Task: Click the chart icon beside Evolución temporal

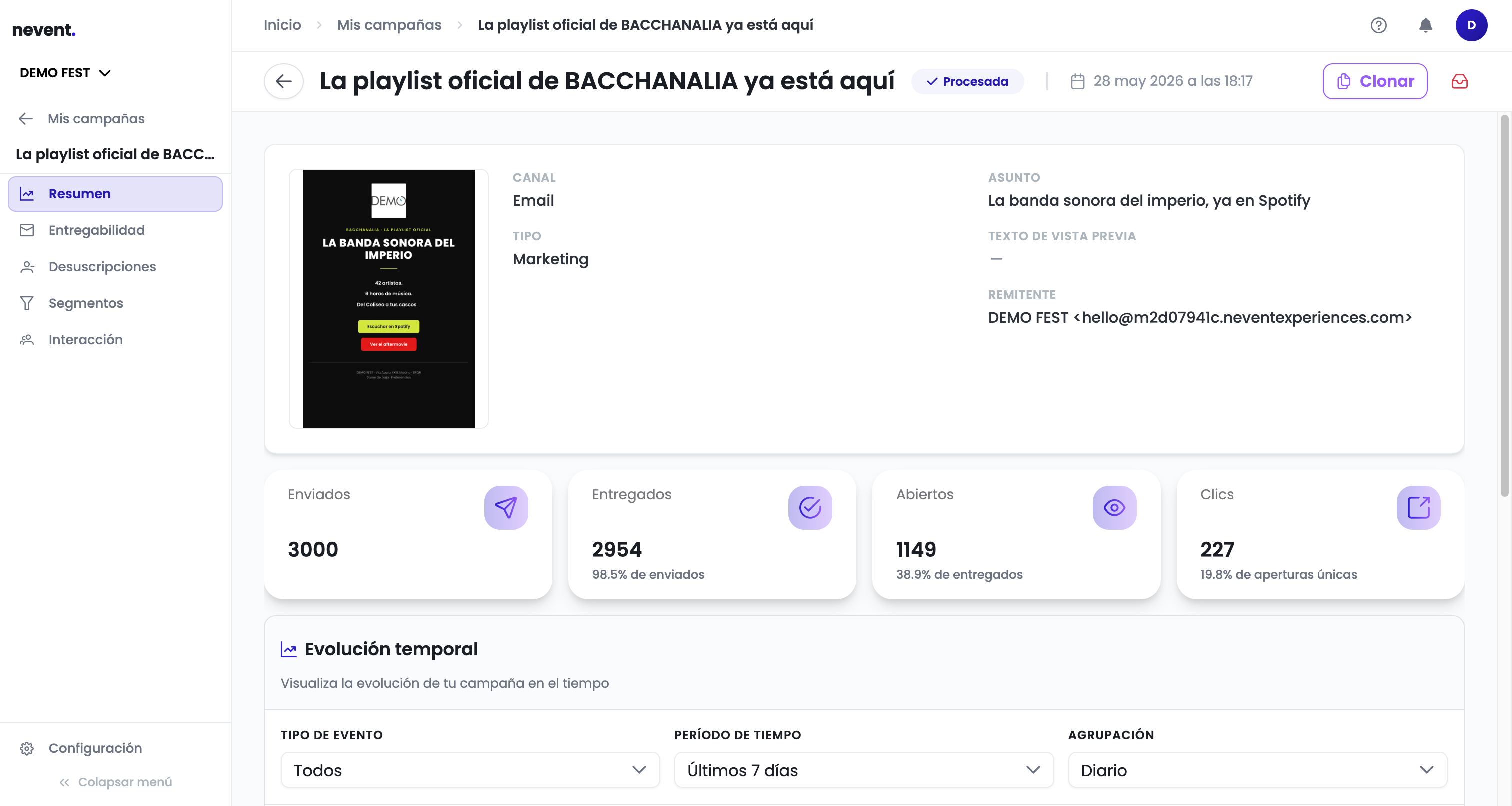Action: tap(289, 649)
